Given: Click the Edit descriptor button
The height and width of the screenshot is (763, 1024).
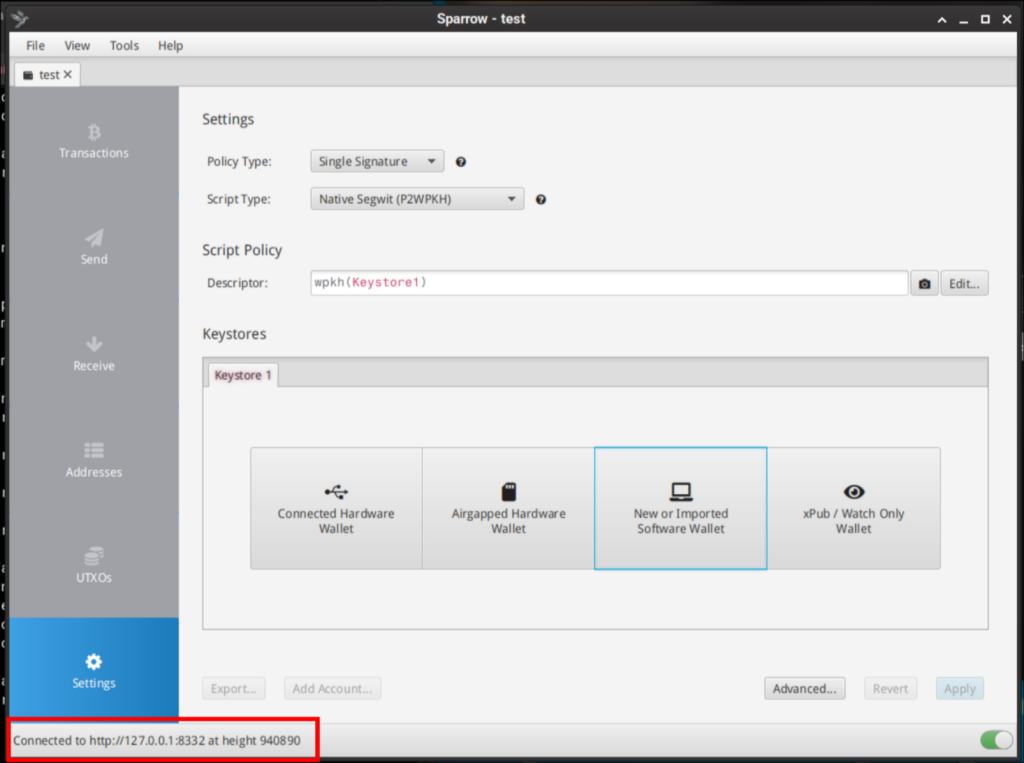Looking at the screenshot, I should pyautogui.click(x=963, y=282).
